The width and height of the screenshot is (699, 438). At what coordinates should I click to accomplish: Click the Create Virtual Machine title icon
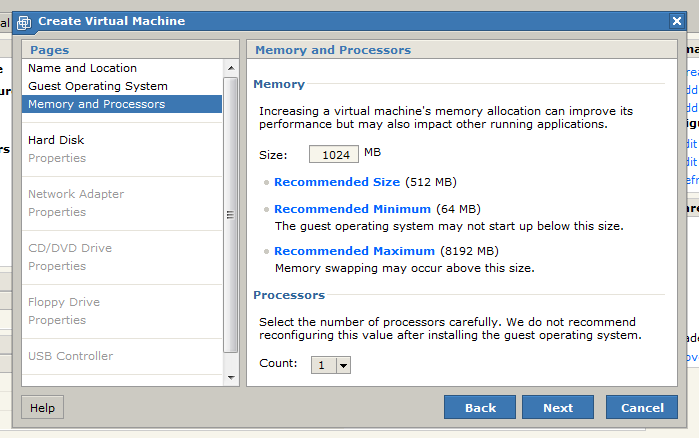point(25,22)
